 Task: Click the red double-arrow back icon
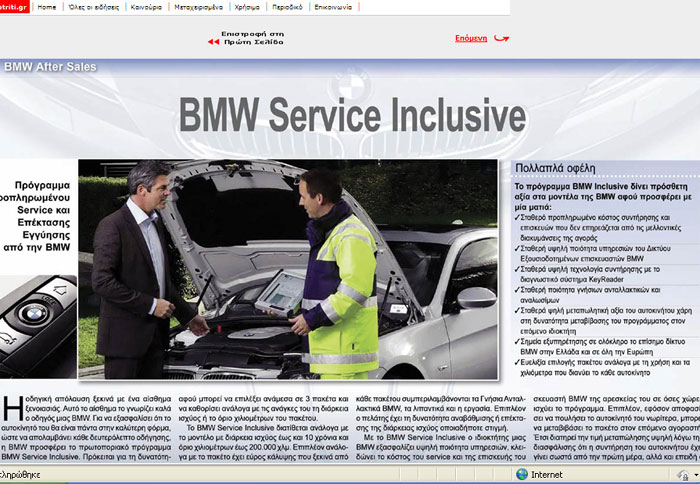[213, 42]
